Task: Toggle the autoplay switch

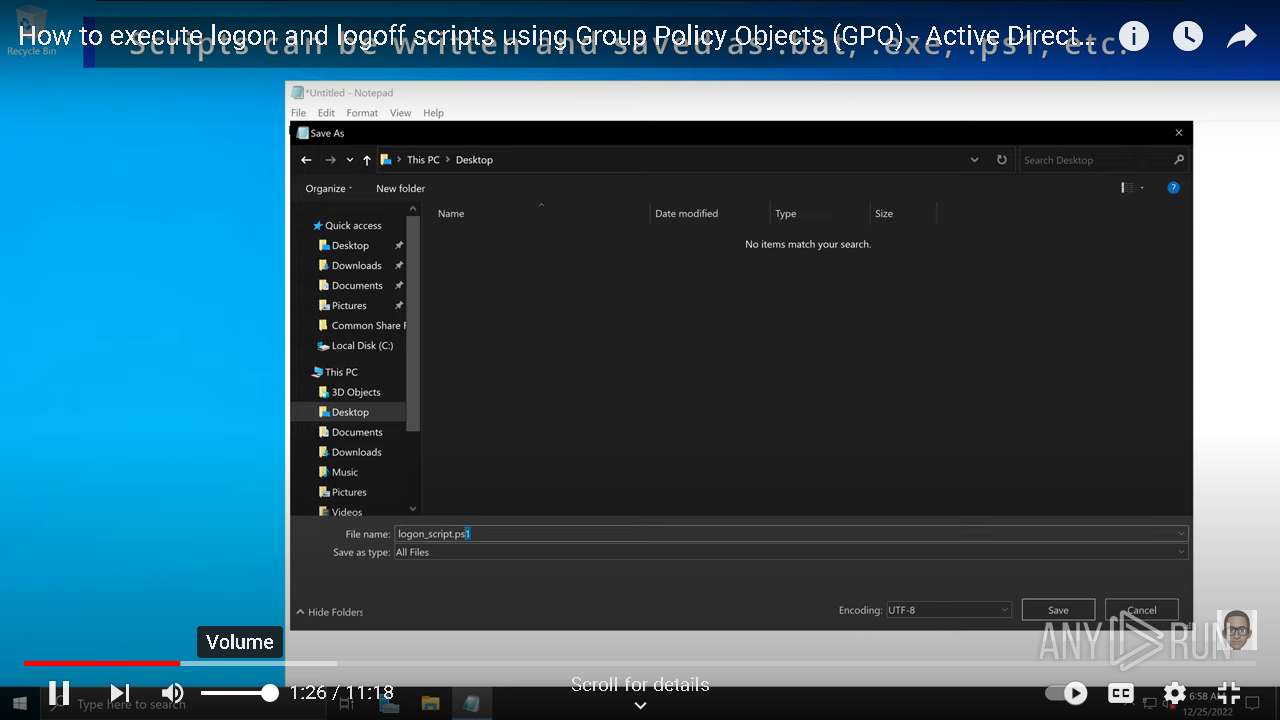Action: tap(1066, 692)
